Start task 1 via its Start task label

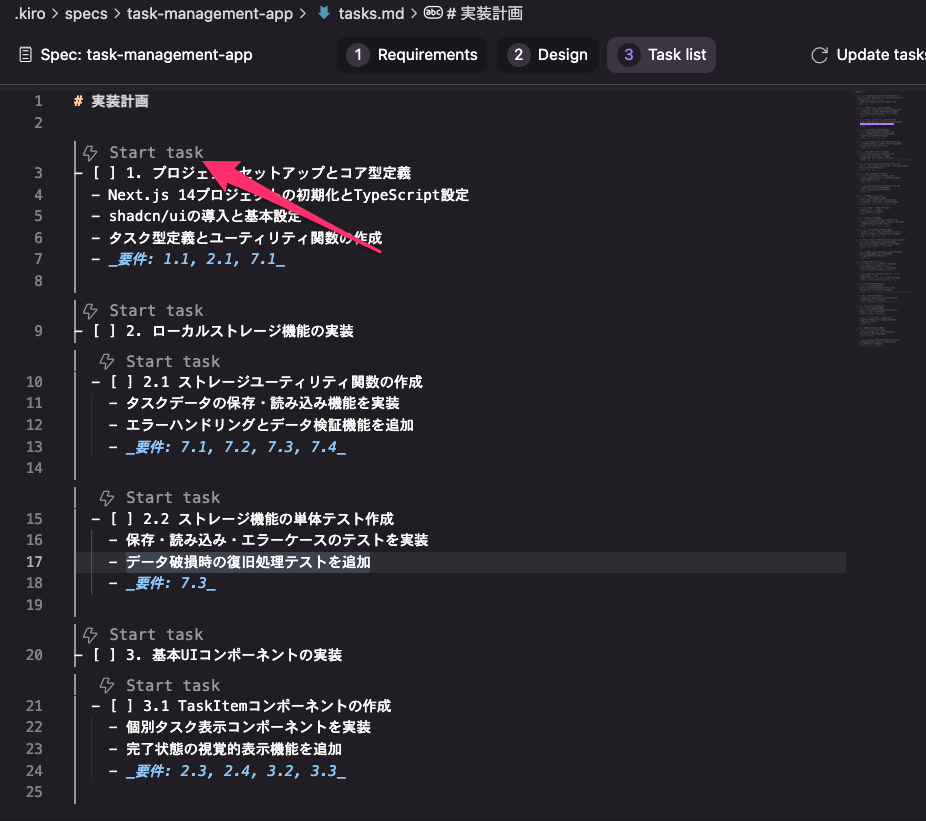pos(156,152)
